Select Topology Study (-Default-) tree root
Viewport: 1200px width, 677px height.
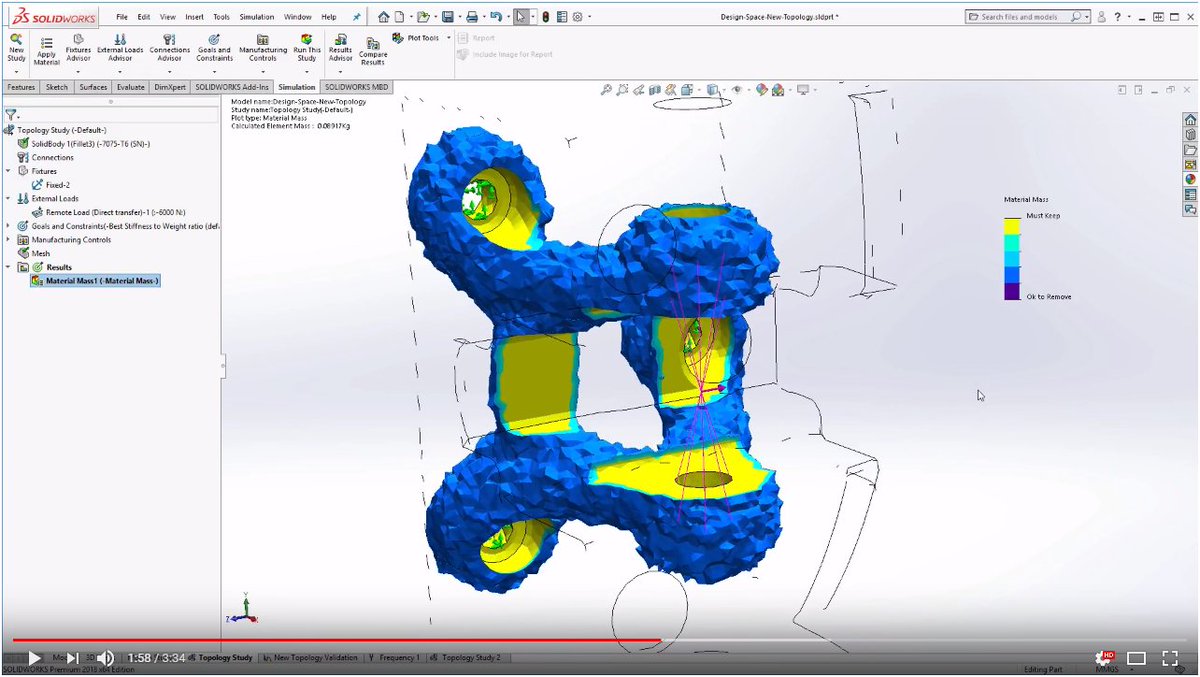coord(55,130)
